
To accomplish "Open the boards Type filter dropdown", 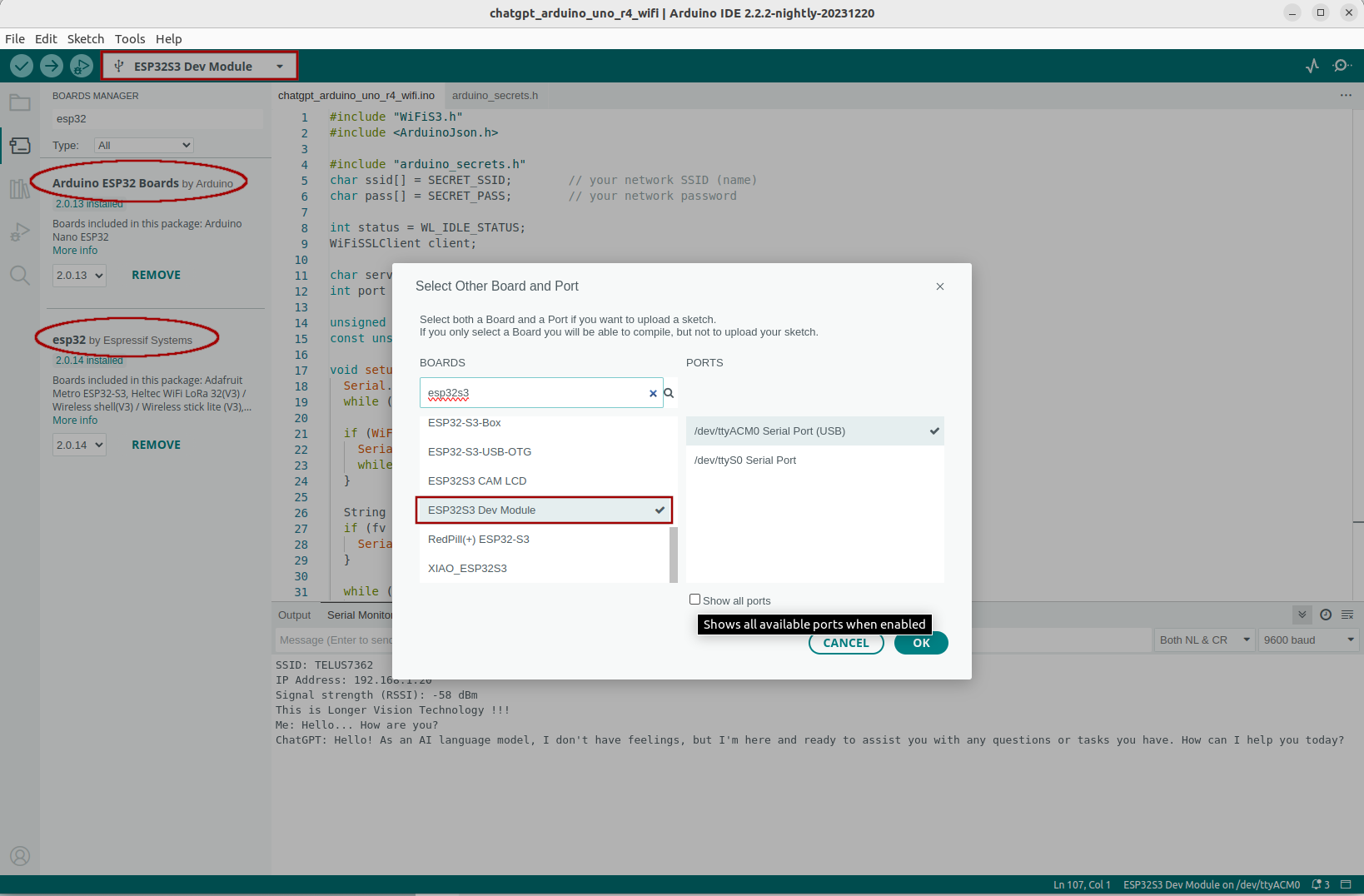I will 143,145.
